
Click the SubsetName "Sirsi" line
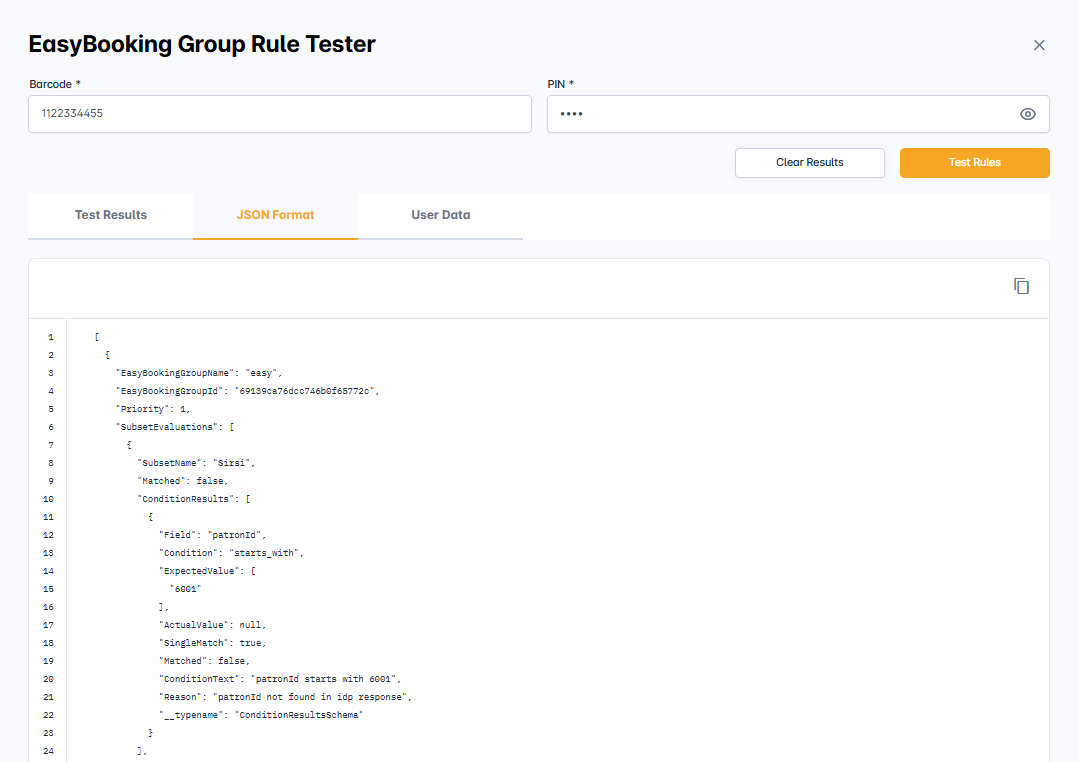coord(196,463)
